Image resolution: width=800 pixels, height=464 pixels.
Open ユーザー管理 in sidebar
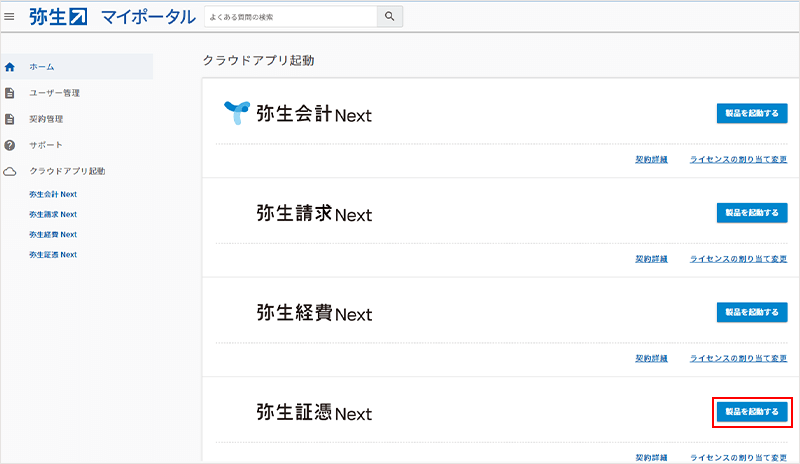[54, 93]
